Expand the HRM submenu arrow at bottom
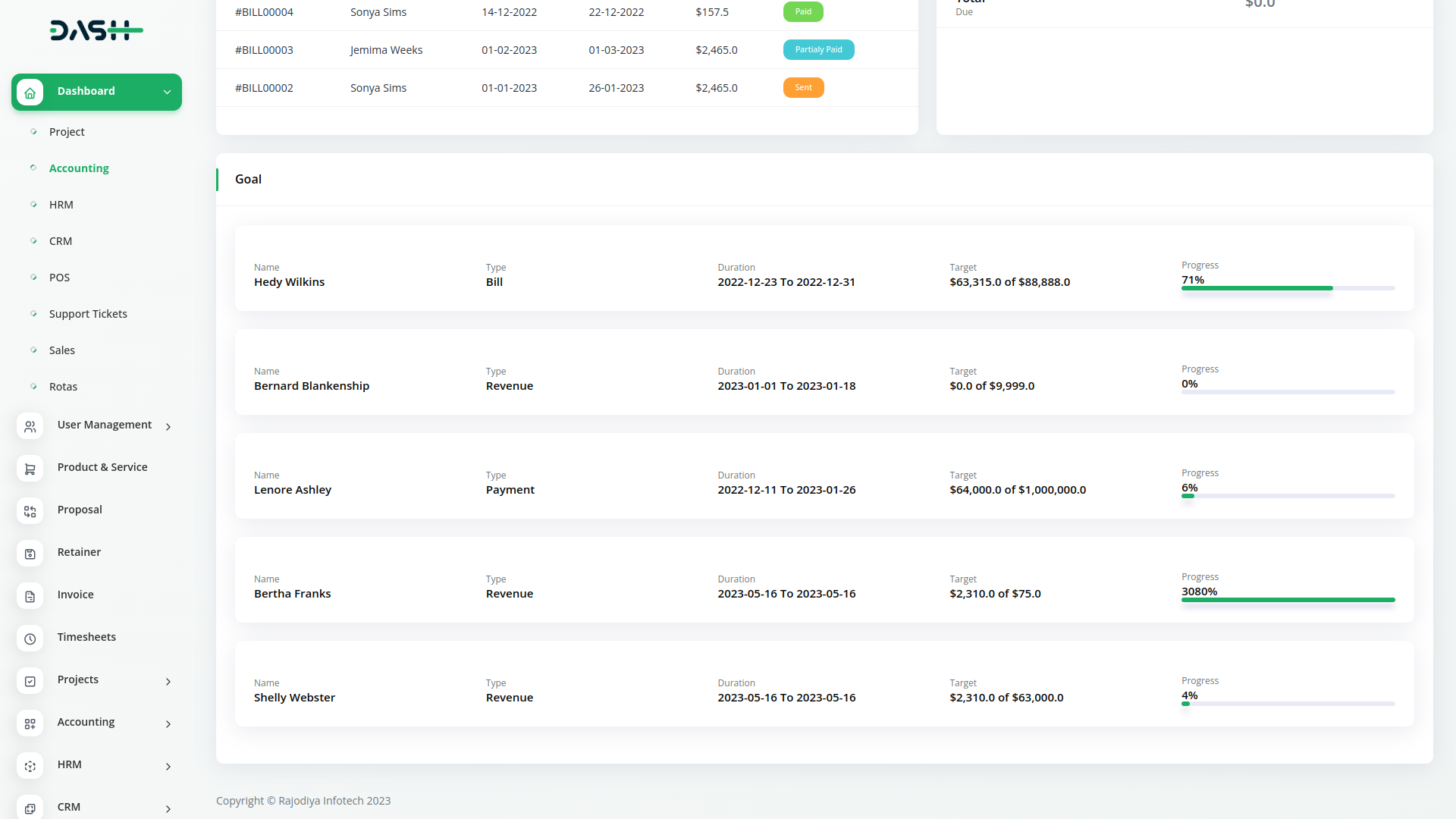1456x819 pixels. (168, 767)
